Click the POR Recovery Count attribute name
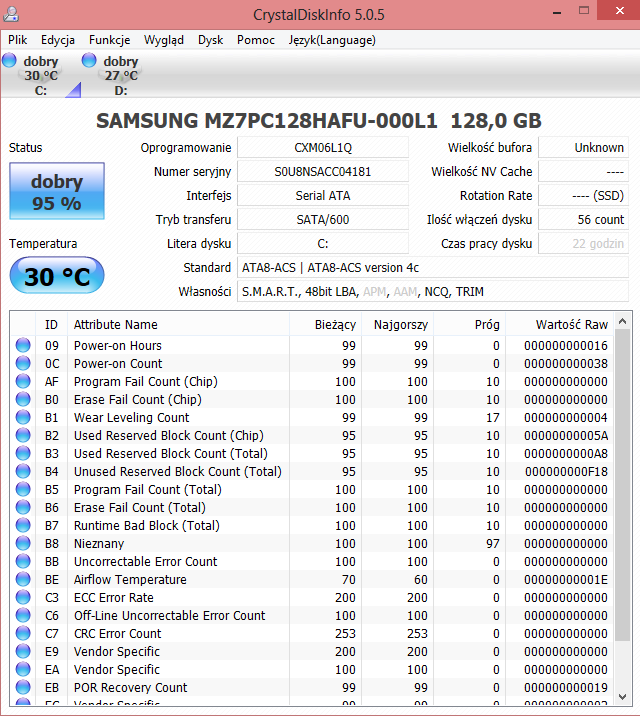The height and width of the screenshot is (716, 640). [131, 687]
